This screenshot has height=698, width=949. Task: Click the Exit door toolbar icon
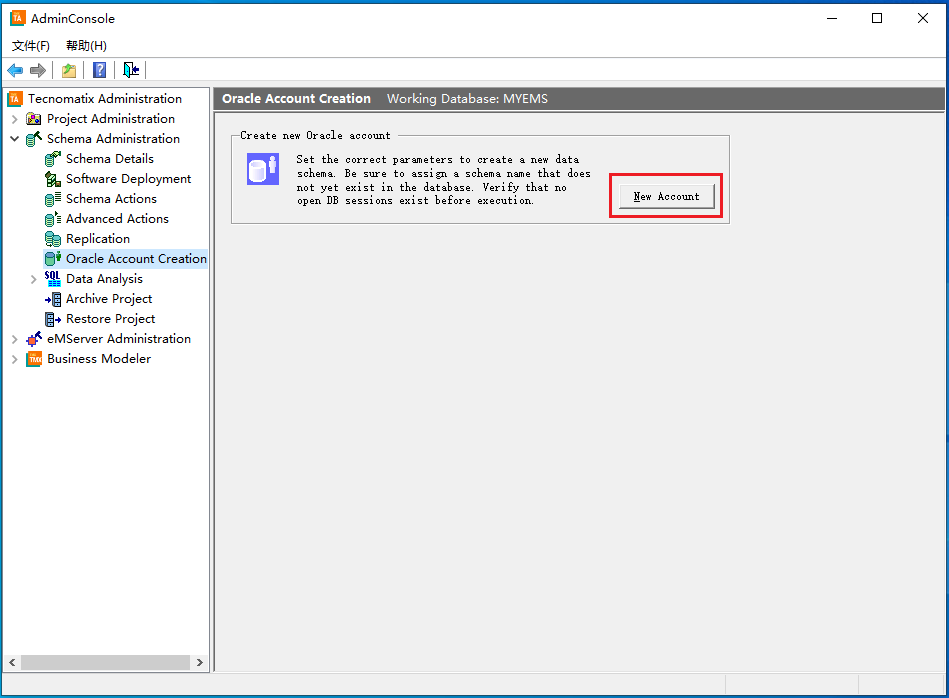click(131, 70)
